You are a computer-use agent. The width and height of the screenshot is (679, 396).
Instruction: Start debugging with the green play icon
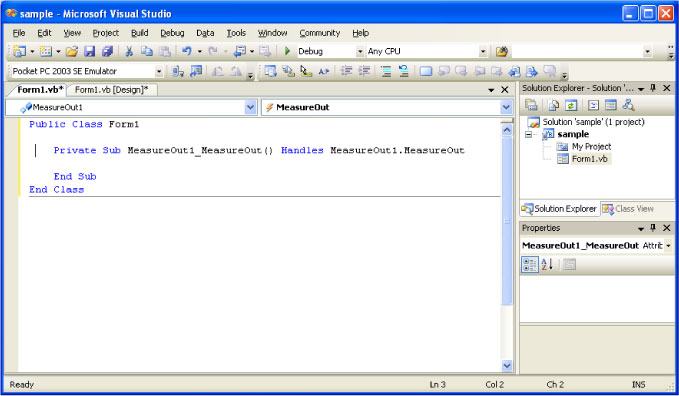(x=287, y=51)
